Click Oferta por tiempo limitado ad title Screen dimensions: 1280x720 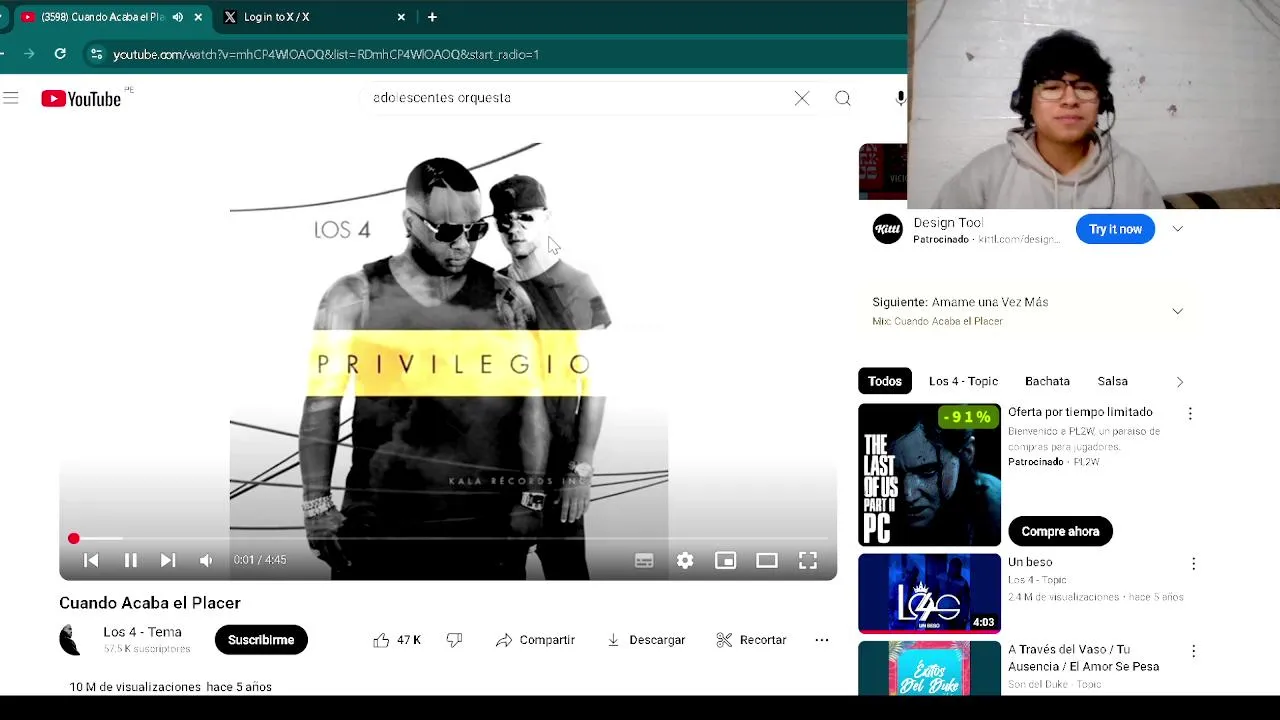tap(1080, 412)
